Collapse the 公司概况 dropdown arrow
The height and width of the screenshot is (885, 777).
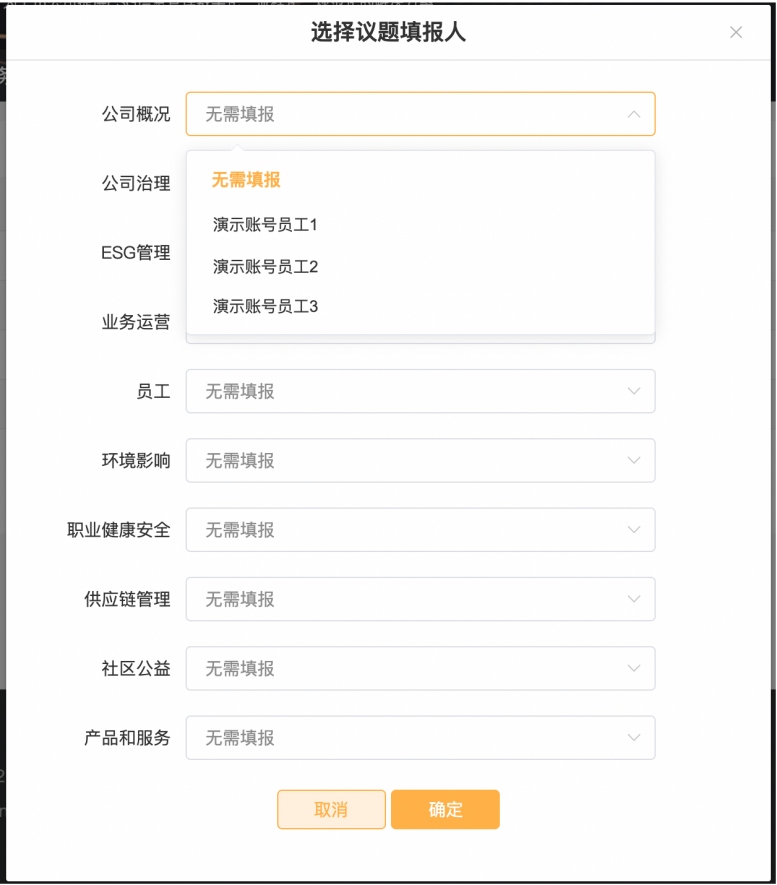click(634, 114)
